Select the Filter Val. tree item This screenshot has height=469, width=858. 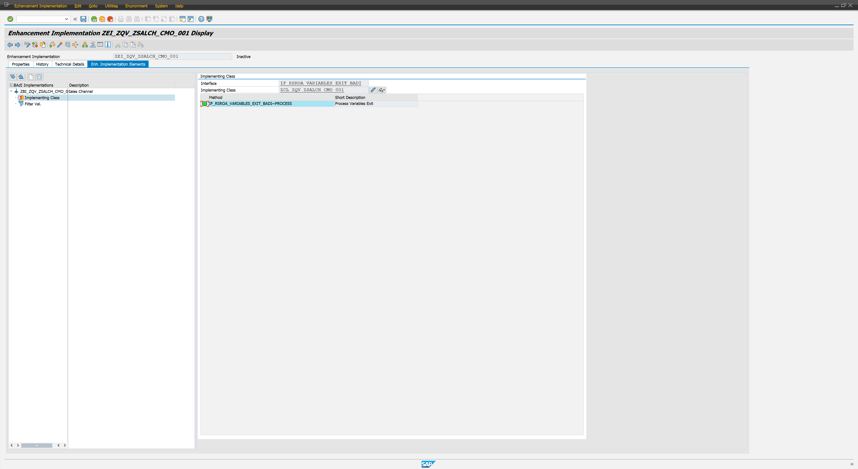pos(32,104)
